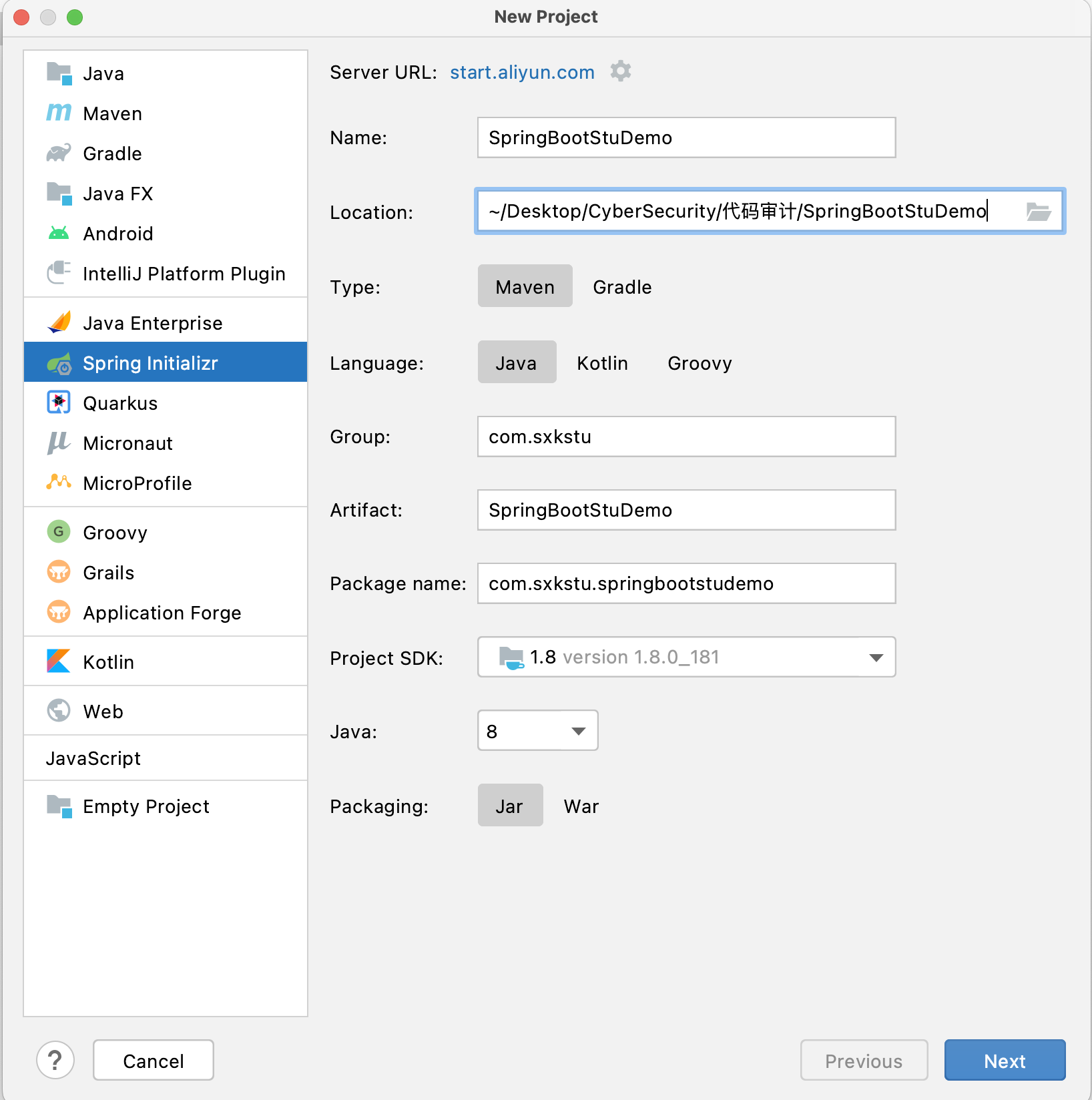Image resolution: width=1092 pixels, height=1100 pixels.
Task: Pick the Quarkus icon in sidebar
Action: click(59, 402)
